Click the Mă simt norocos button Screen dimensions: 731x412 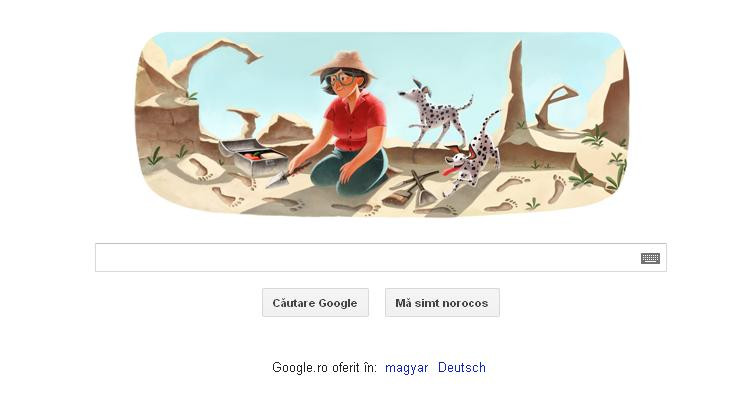coord(442,302)
